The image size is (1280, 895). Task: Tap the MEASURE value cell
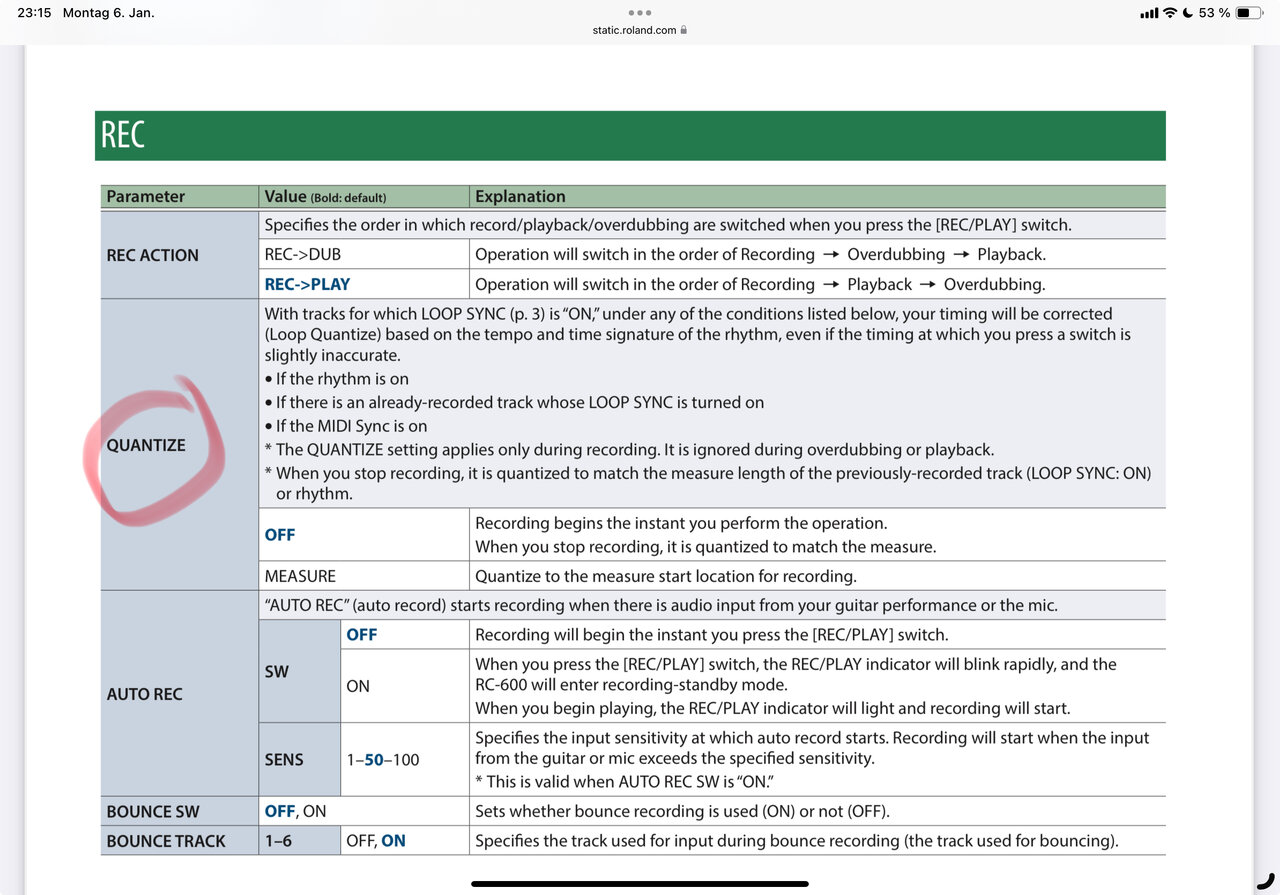364,576
